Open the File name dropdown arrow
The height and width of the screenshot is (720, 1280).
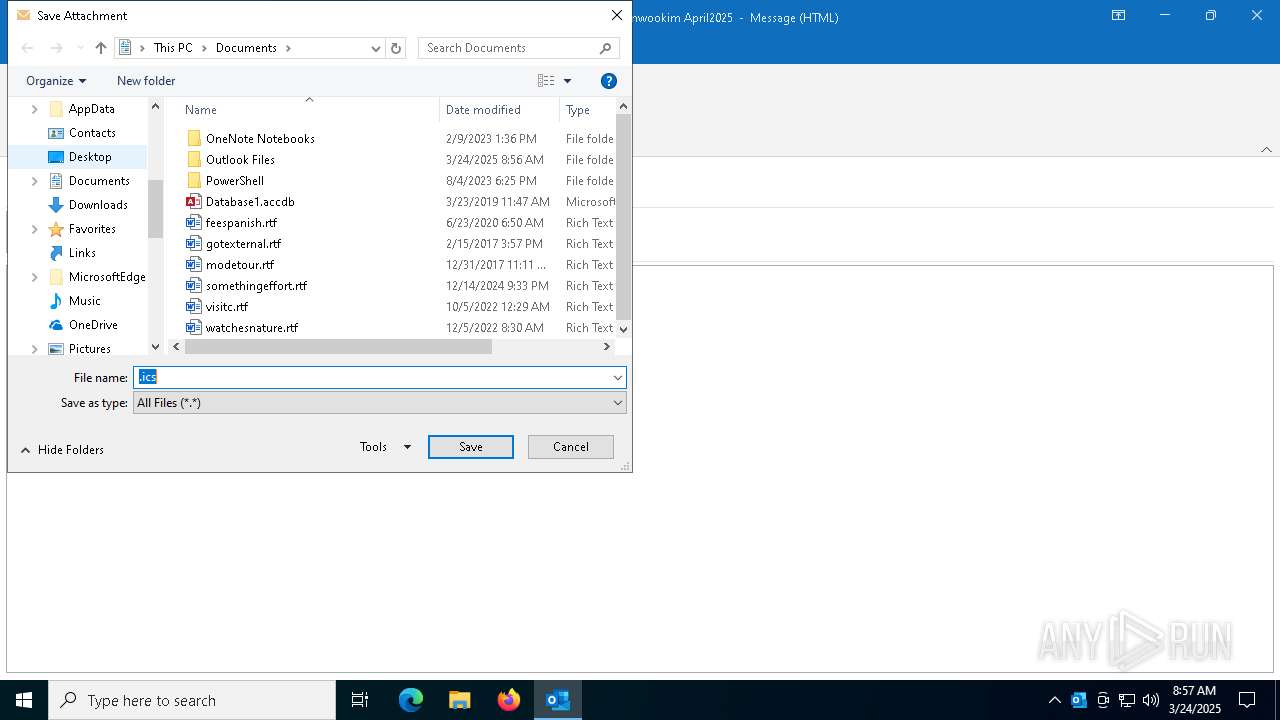[617, 377]
